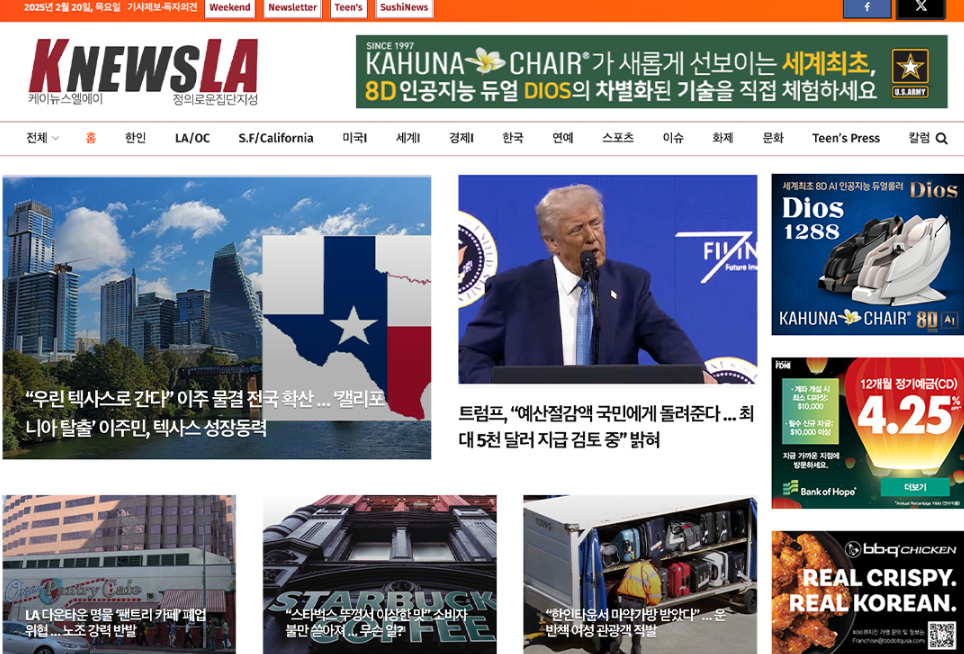Open the SushiNews link

403,8
